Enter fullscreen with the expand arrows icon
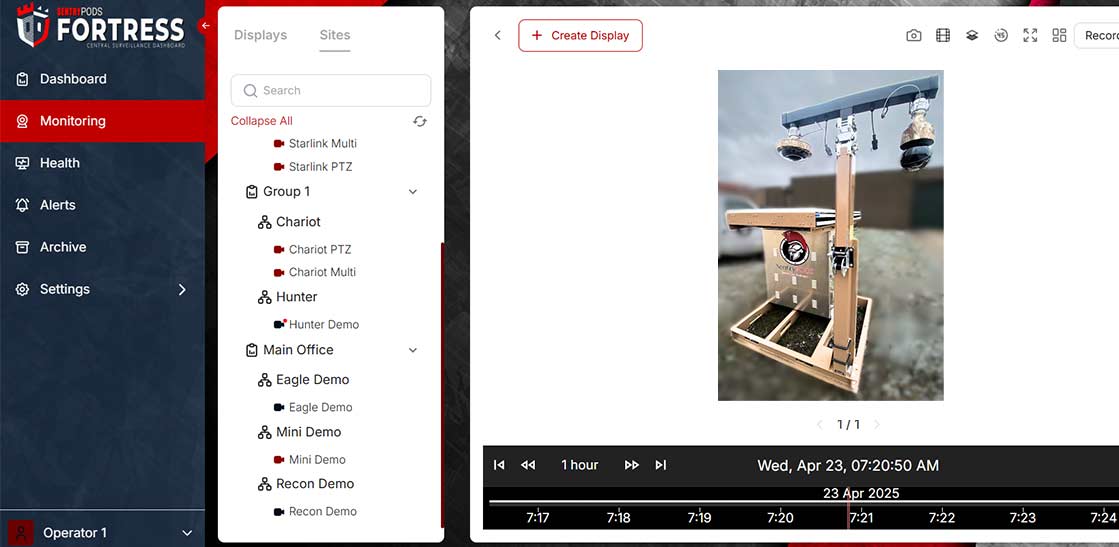1119x547 pixels. pos(1030,36)
